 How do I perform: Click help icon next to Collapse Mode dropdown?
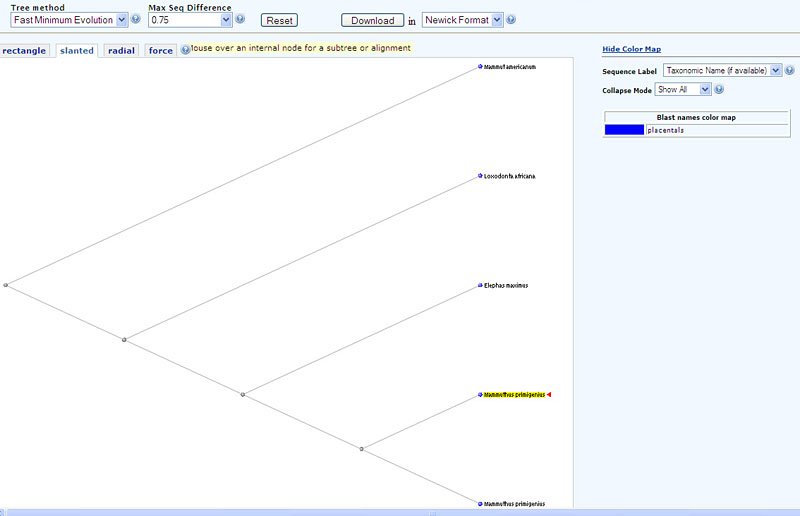(719, 89)
